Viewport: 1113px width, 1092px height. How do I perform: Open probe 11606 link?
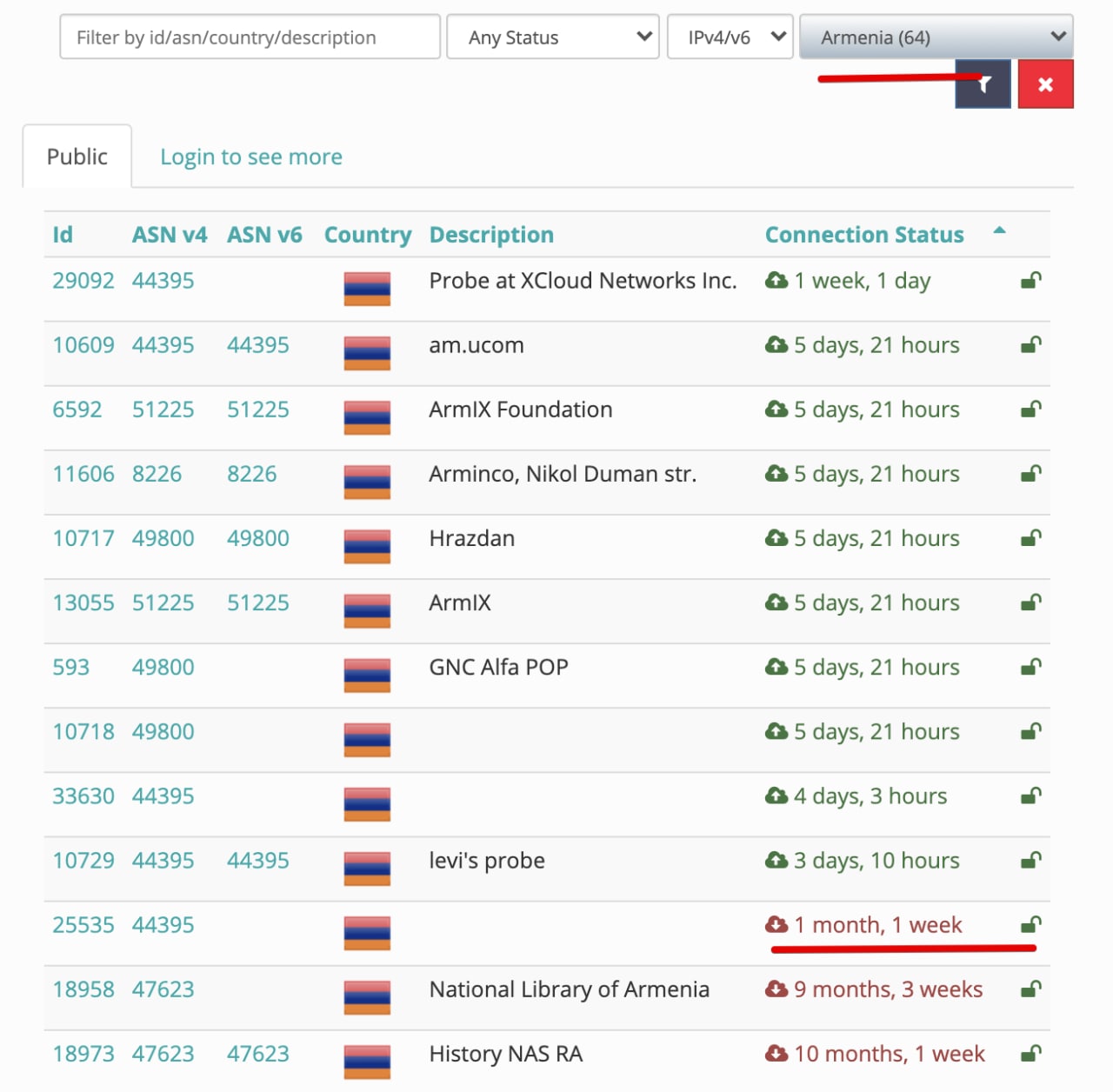pyautogui.click(x=83, y=474)
